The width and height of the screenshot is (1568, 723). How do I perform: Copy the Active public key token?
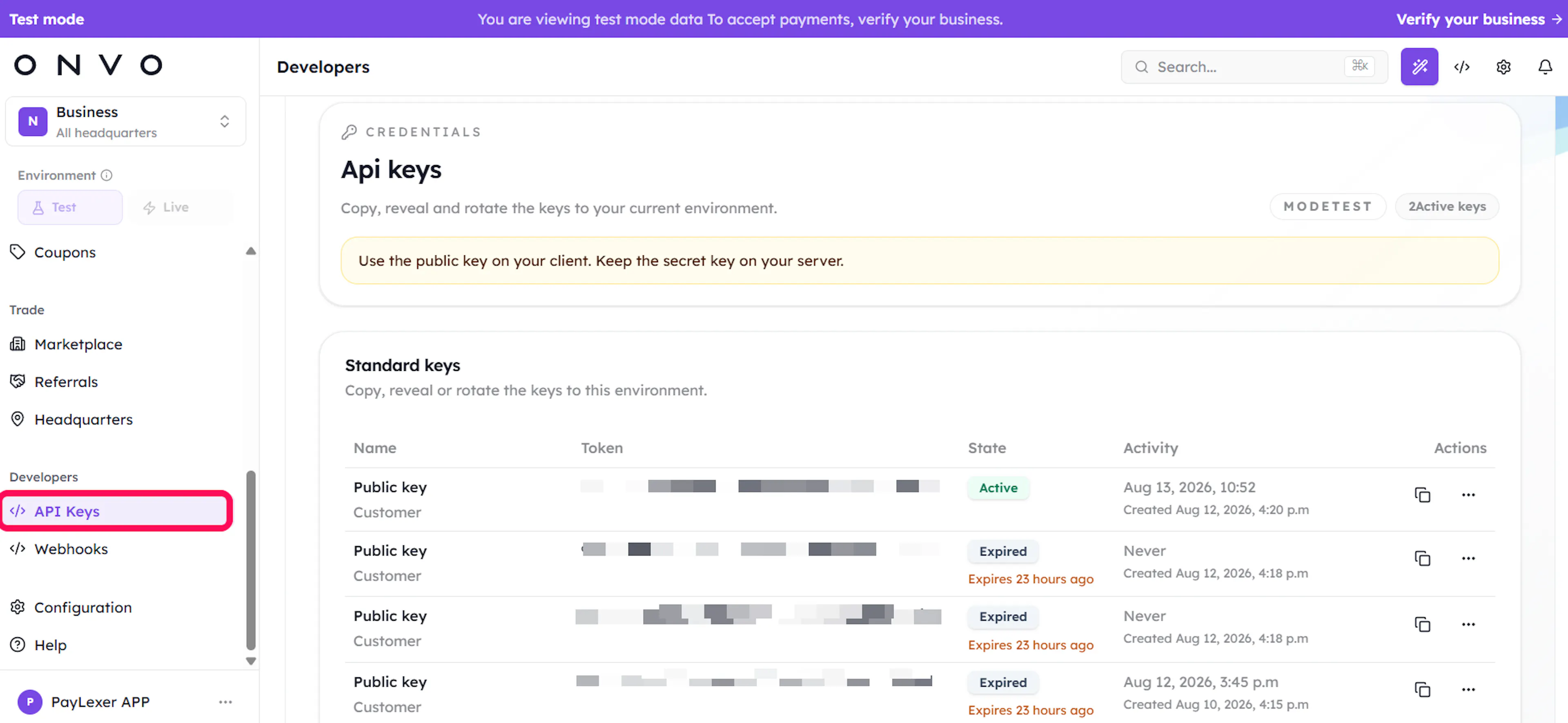[x=1422, y=495]
